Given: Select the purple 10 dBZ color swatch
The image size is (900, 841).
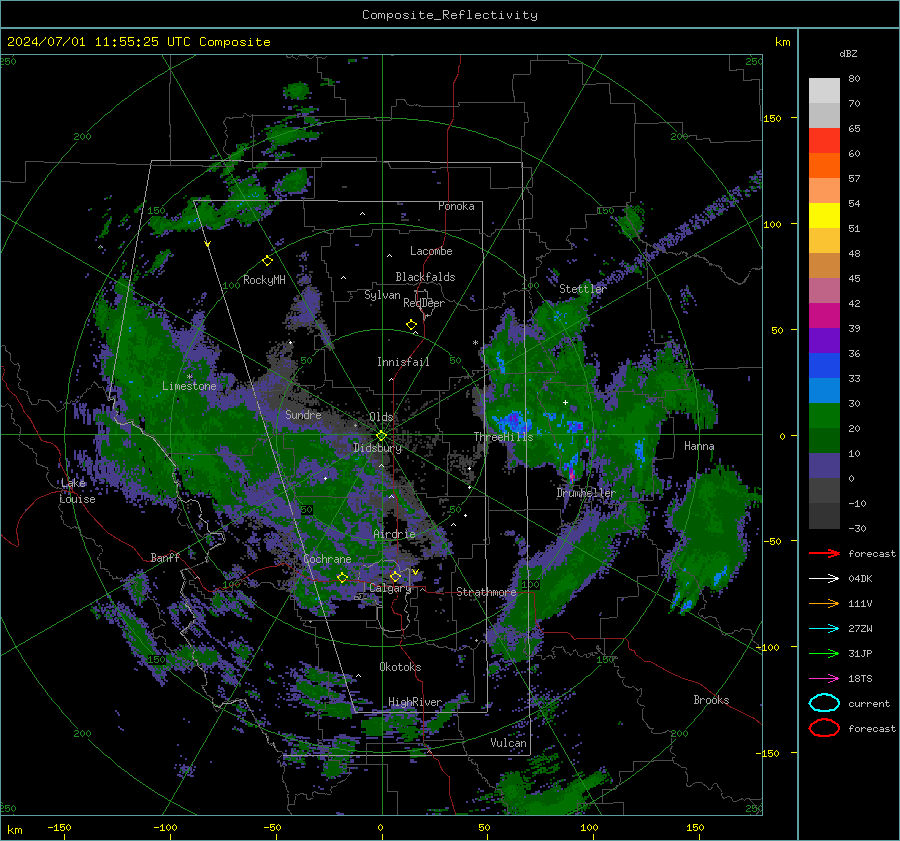Looking at the screenshot, I should tap(824, 465).
